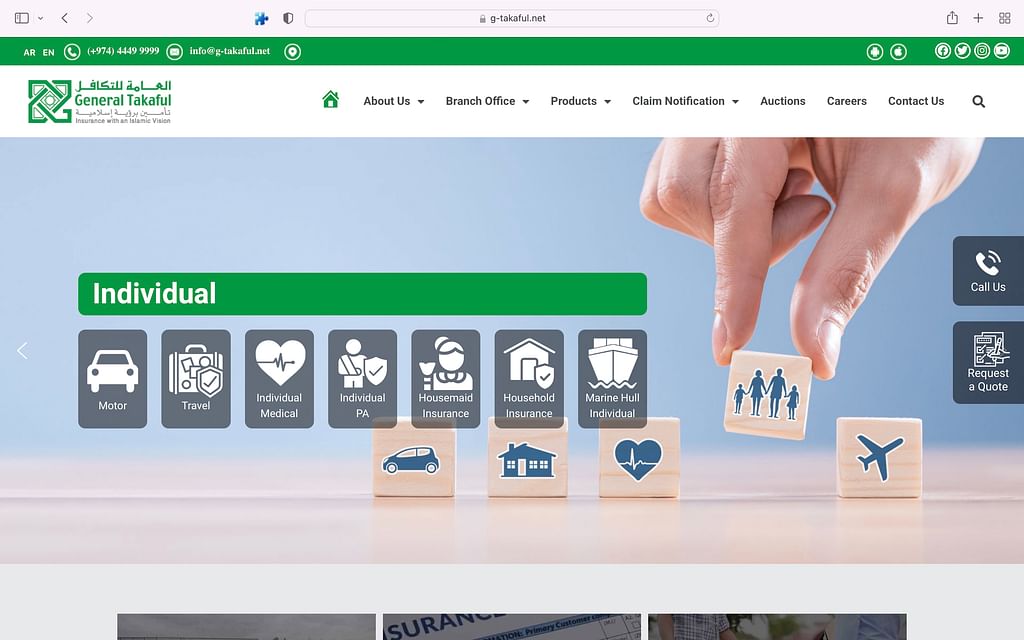The image size is (1024, 640).
Task: Open the Auctions menu item
Action: [x=782, y=101]
